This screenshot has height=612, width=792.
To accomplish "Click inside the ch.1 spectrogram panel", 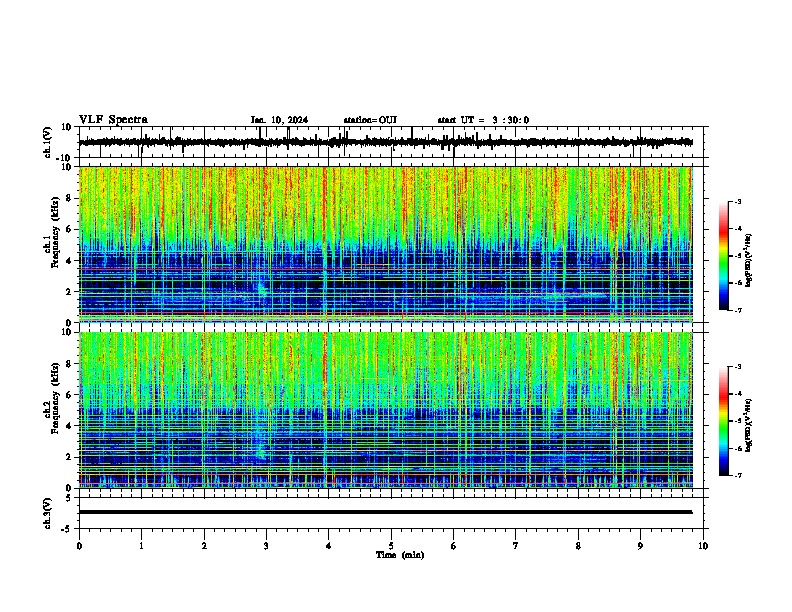I will pyautogui.click(x=385, y=244).
